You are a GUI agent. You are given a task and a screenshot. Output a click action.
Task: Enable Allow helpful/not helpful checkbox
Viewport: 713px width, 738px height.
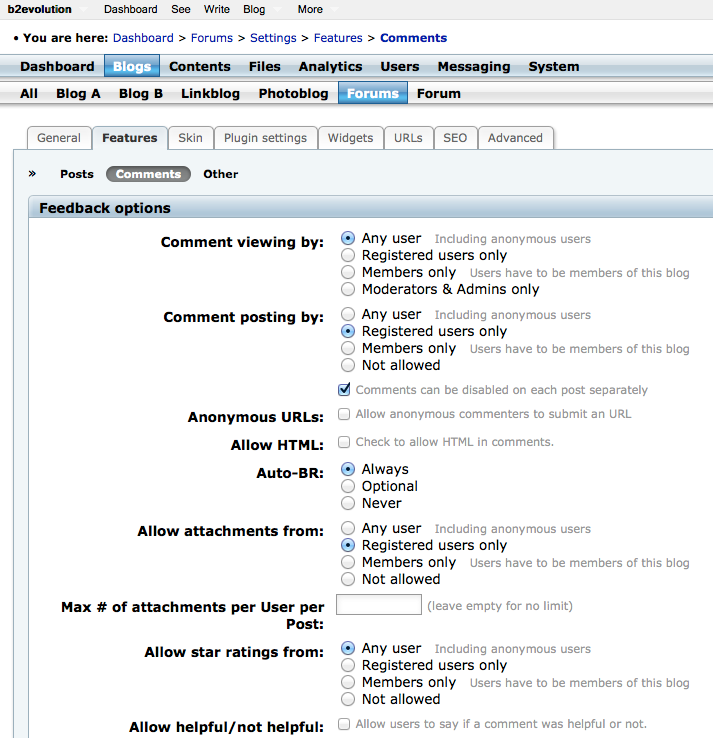(x=344, y=724)
